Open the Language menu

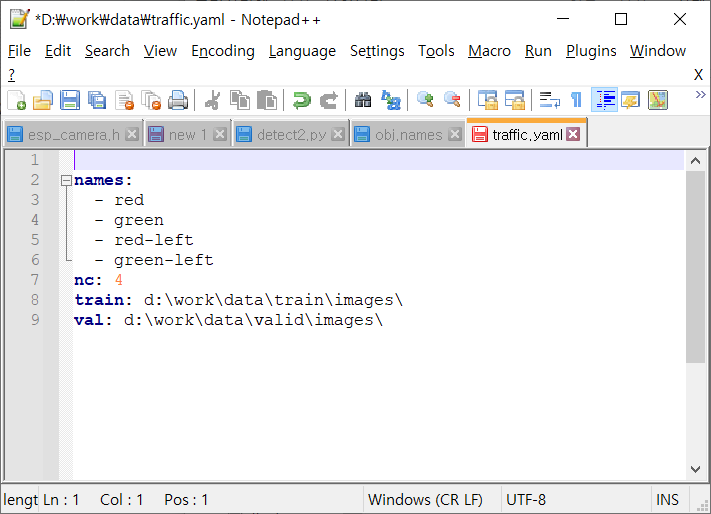302,51
